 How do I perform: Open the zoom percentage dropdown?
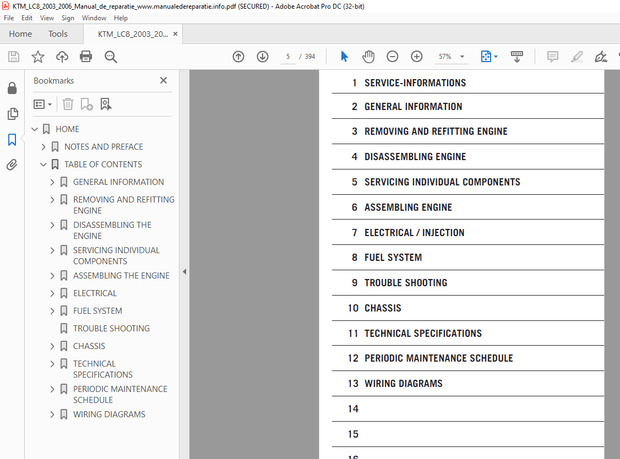pyautogui.click(x=462, y=57)
